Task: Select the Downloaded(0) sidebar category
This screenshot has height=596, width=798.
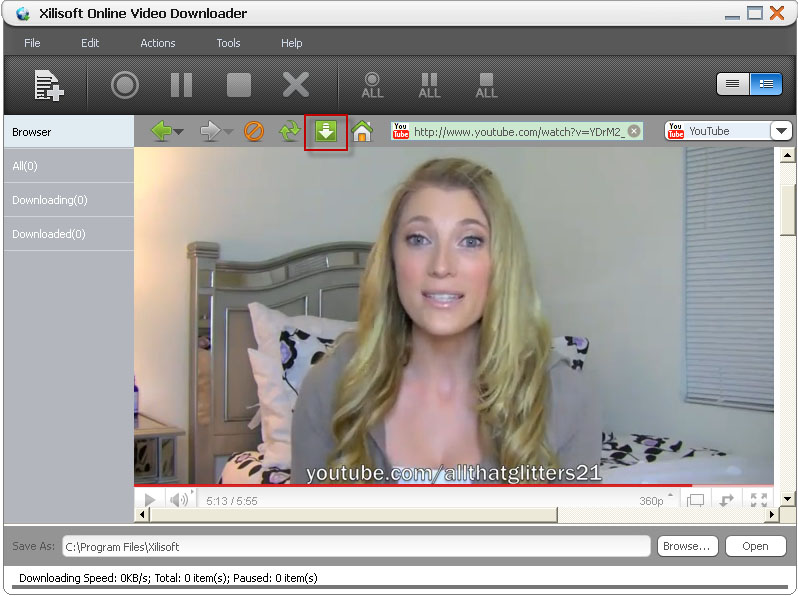Action: coord(69,234)
